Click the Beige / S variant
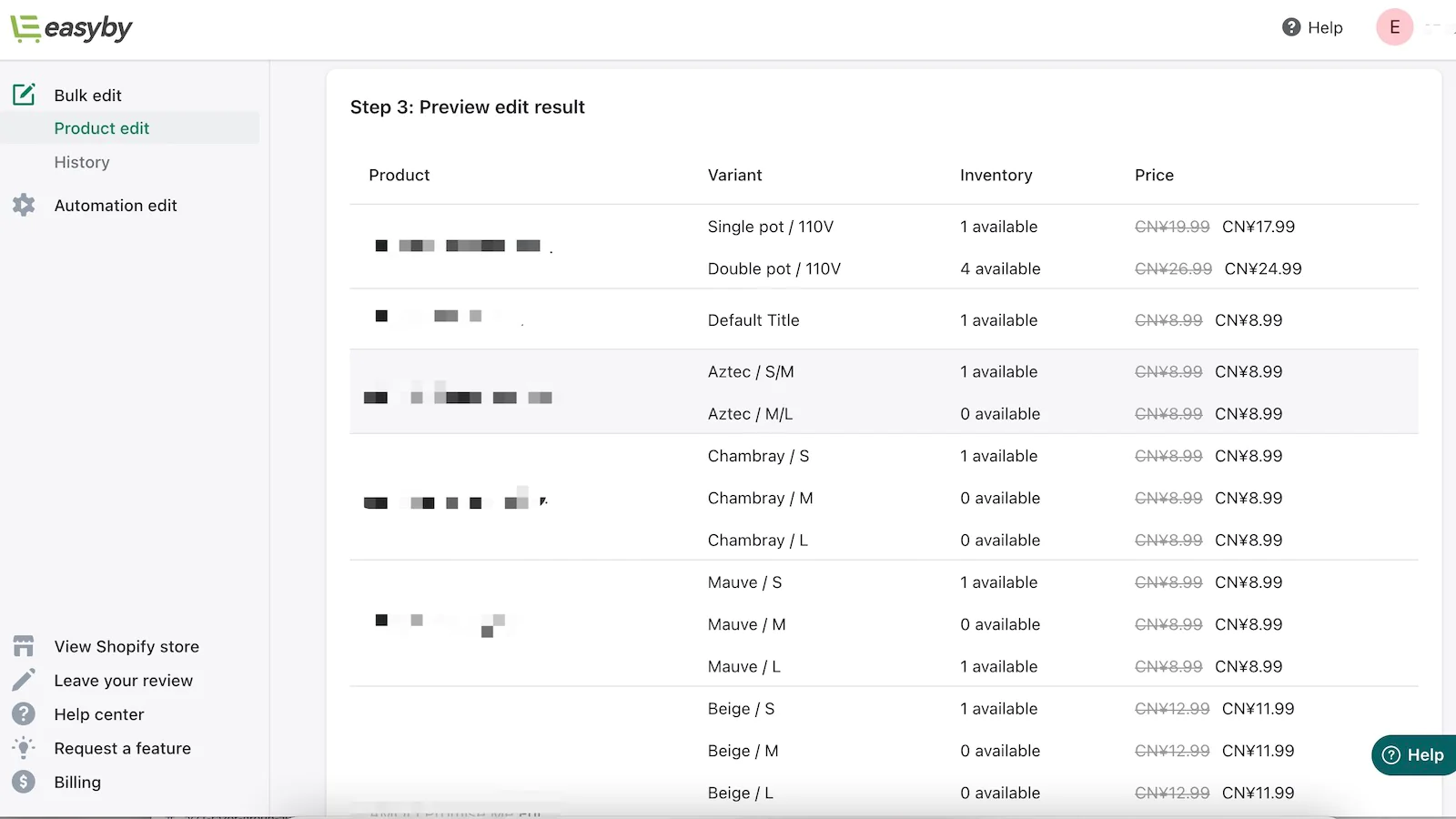 [742, 709]
